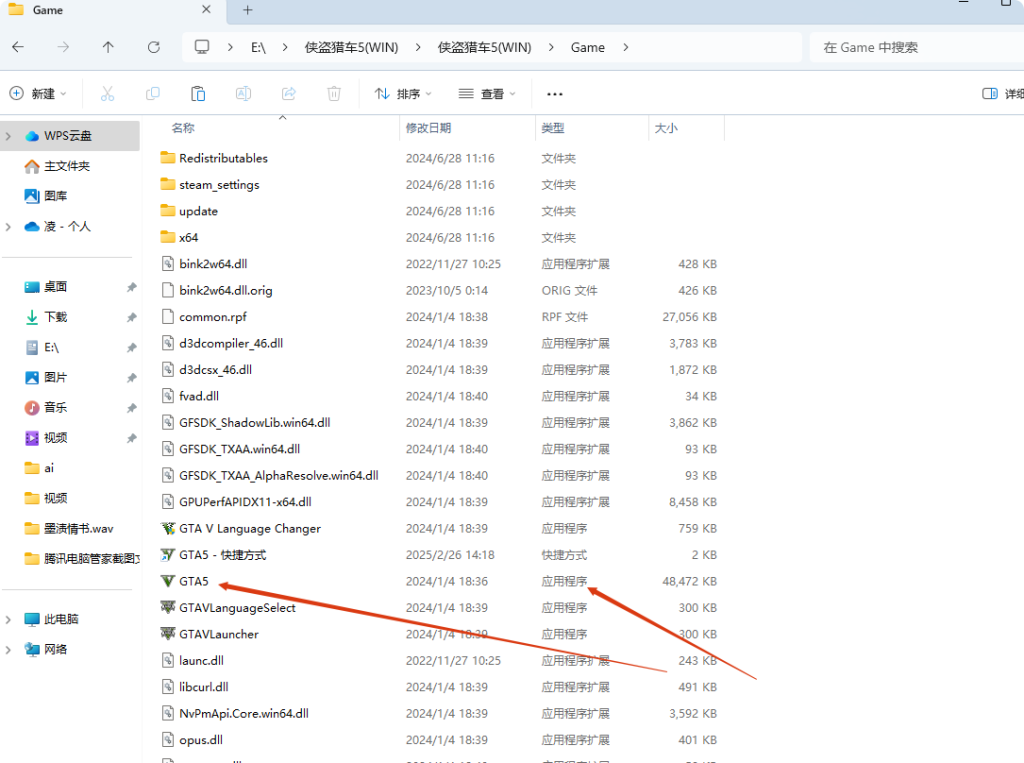Click the share icon in toolbar
1024x763 pixels.
coord(289,93)
